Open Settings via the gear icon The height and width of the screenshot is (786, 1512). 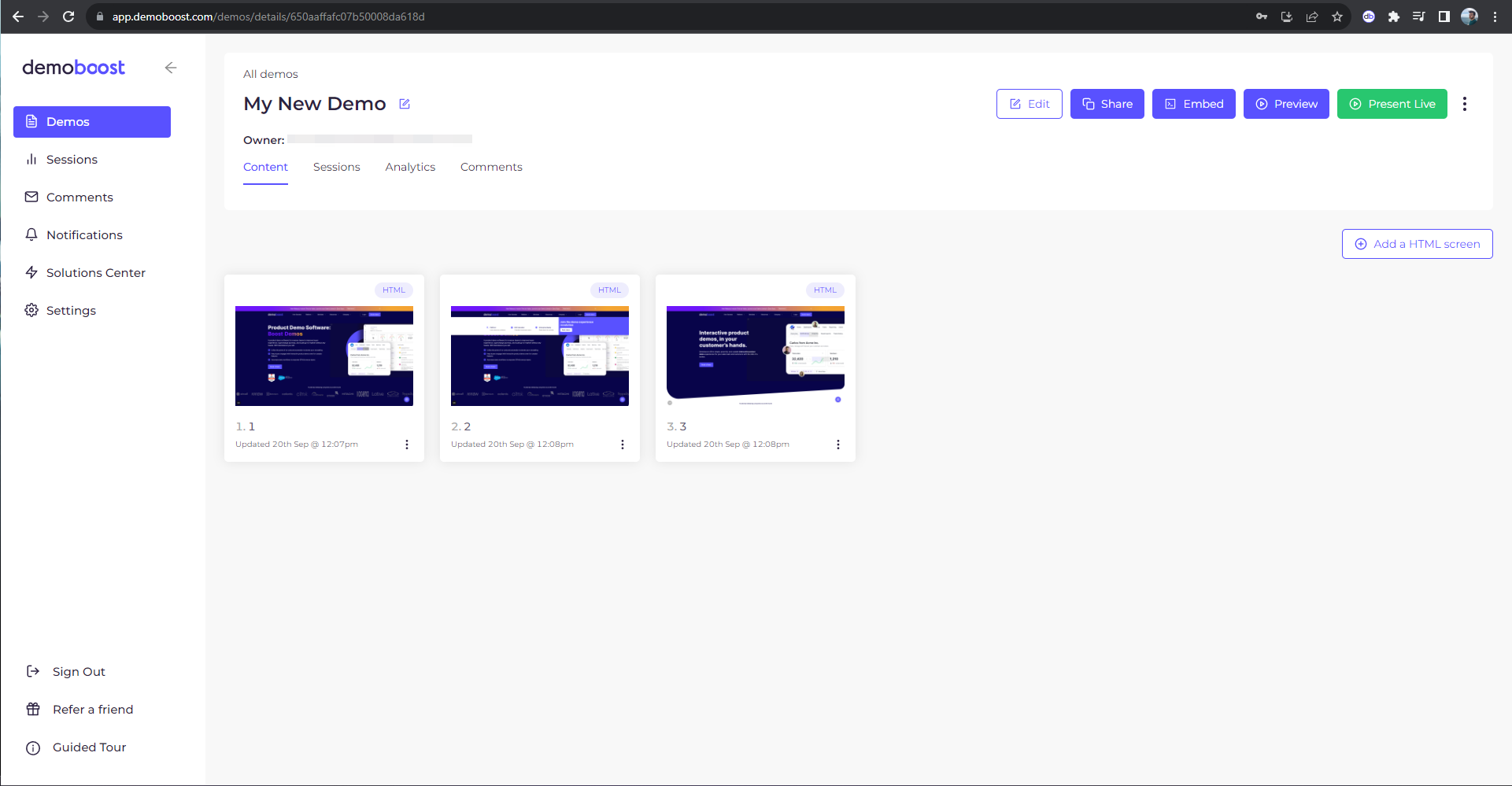pos(31,310)
